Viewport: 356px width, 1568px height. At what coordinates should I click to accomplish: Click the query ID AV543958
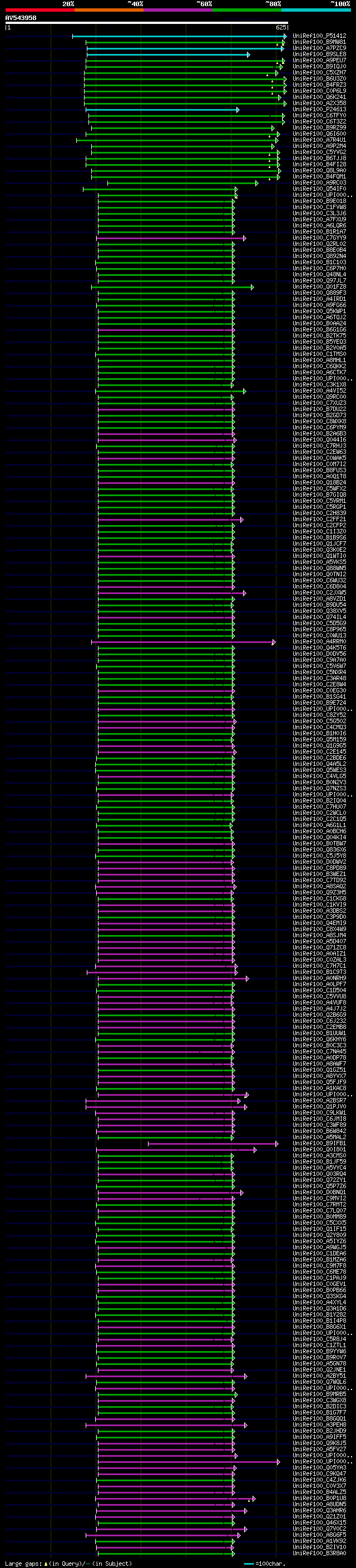point(21,18)
